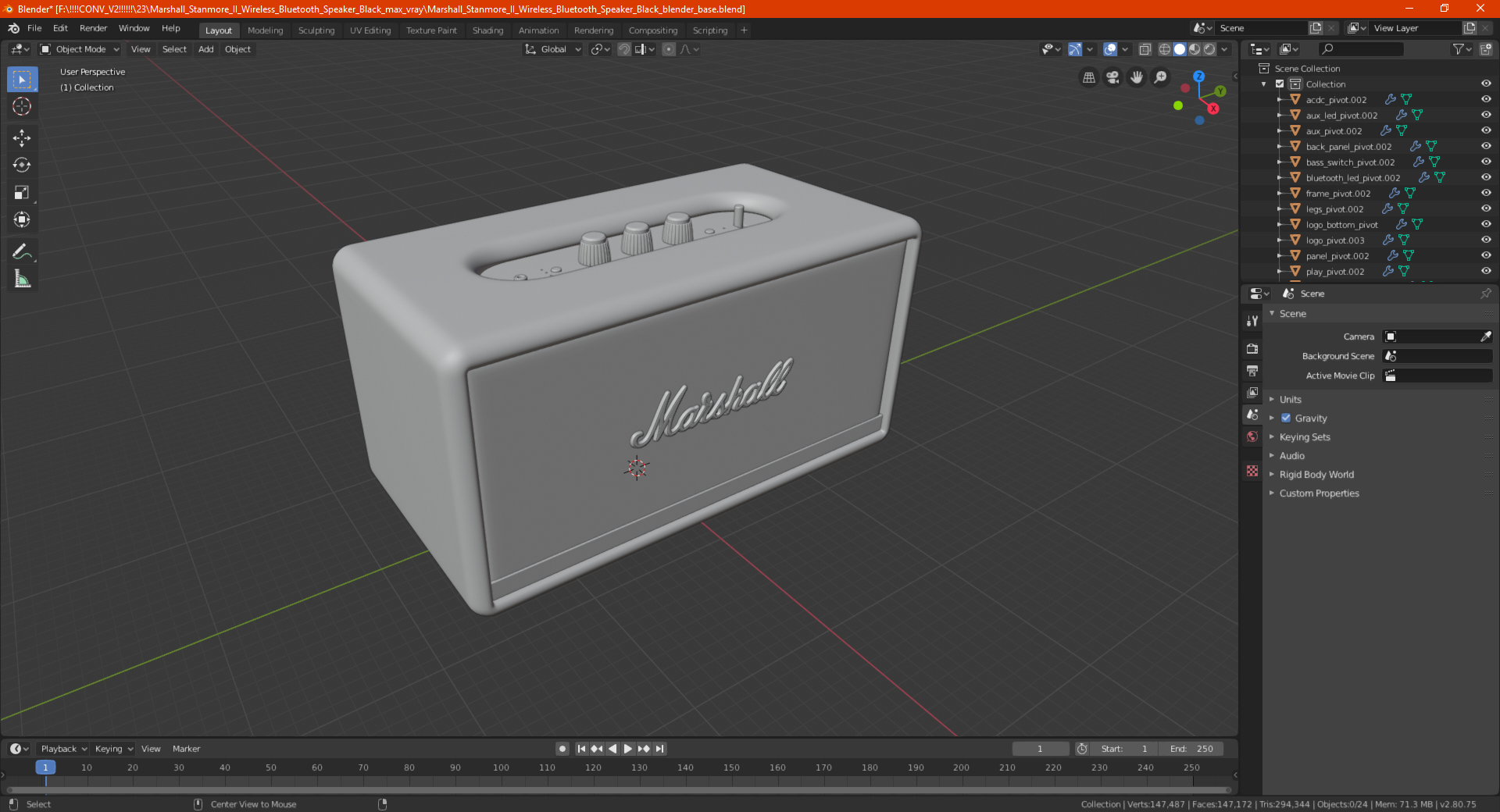Toggle X-Ray display

point(1145,49)
